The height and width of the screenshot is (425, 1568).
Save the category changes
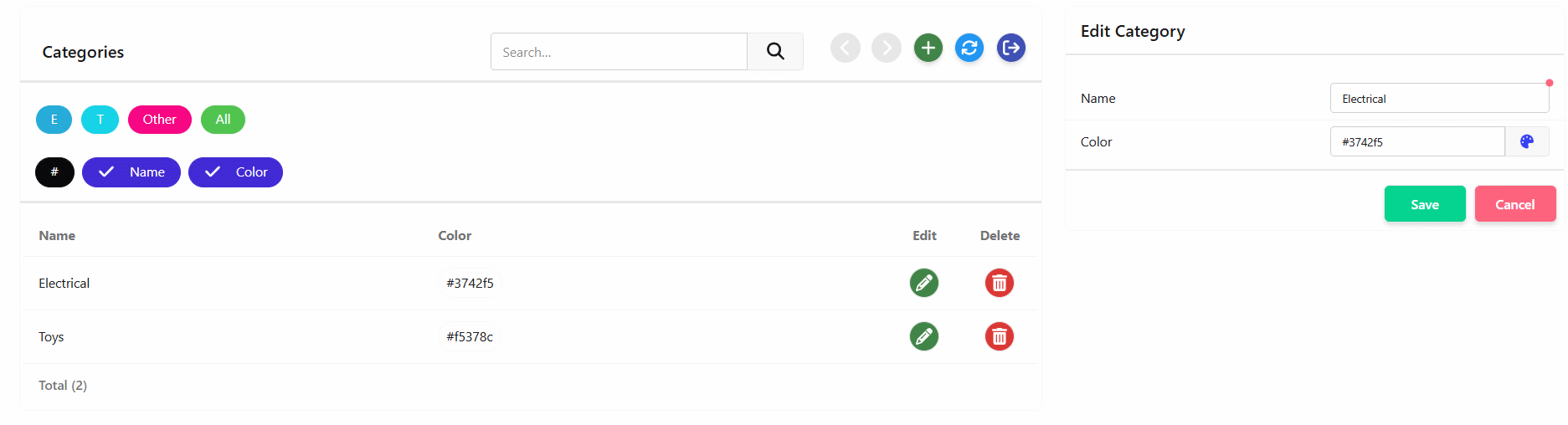point(1424,204)
